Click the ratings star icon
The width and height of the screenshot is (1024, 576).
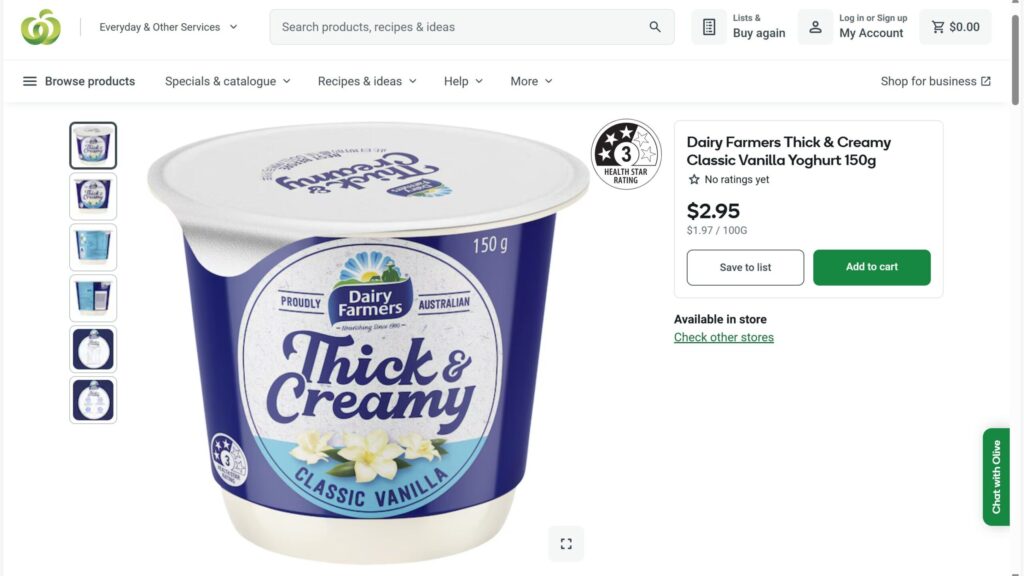[x=694, y=180]
